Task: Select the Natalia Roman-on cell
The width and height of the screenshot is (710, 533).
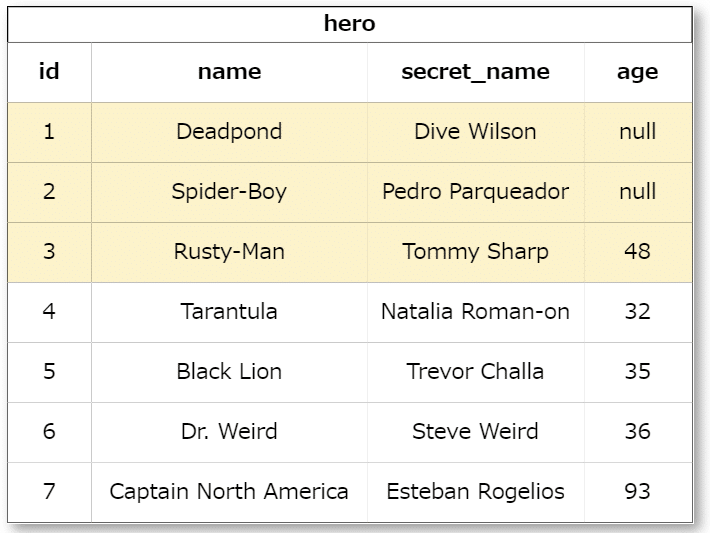Action: (x=475, y=311)
